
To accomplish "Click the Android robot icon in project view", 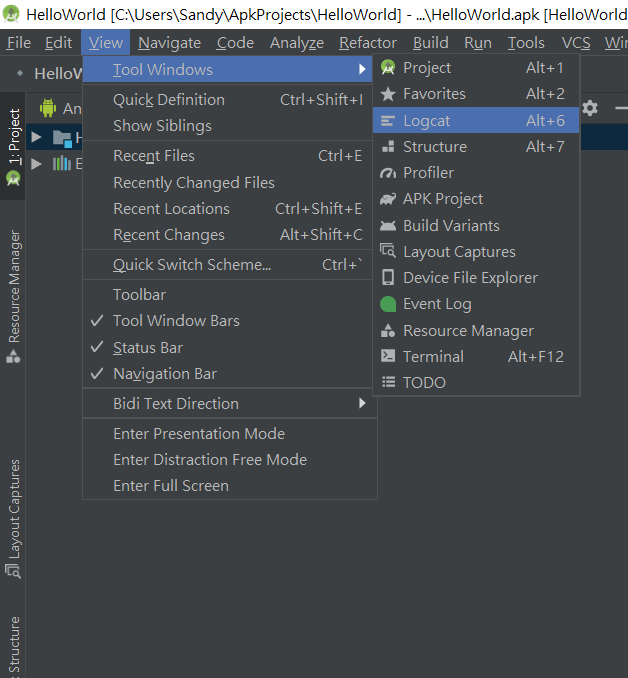I will tap(48, 108).
